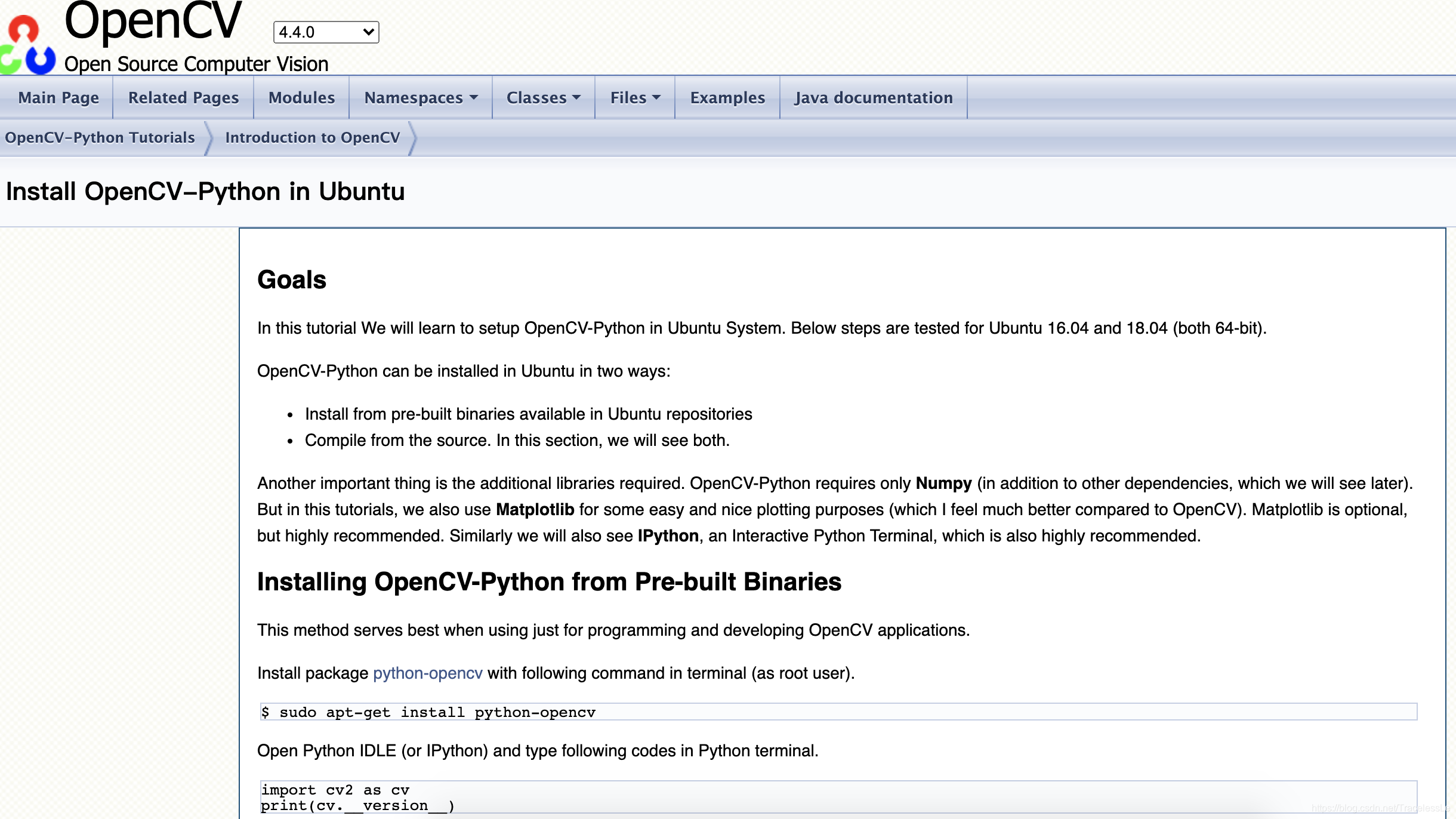Expand the Classes dropdown menu
Image resolution: width=1456 pixels, height=819 pixels.
click(x=536, y=97)
